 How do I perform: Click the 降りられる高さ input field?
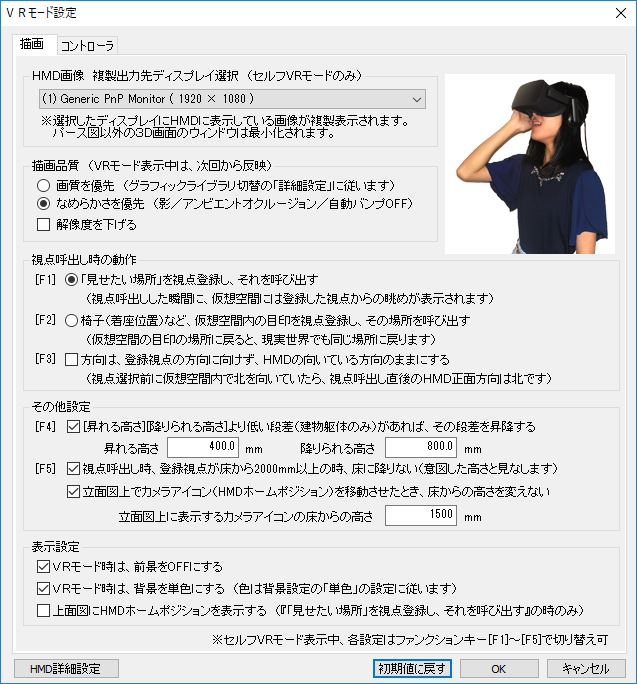421,447
